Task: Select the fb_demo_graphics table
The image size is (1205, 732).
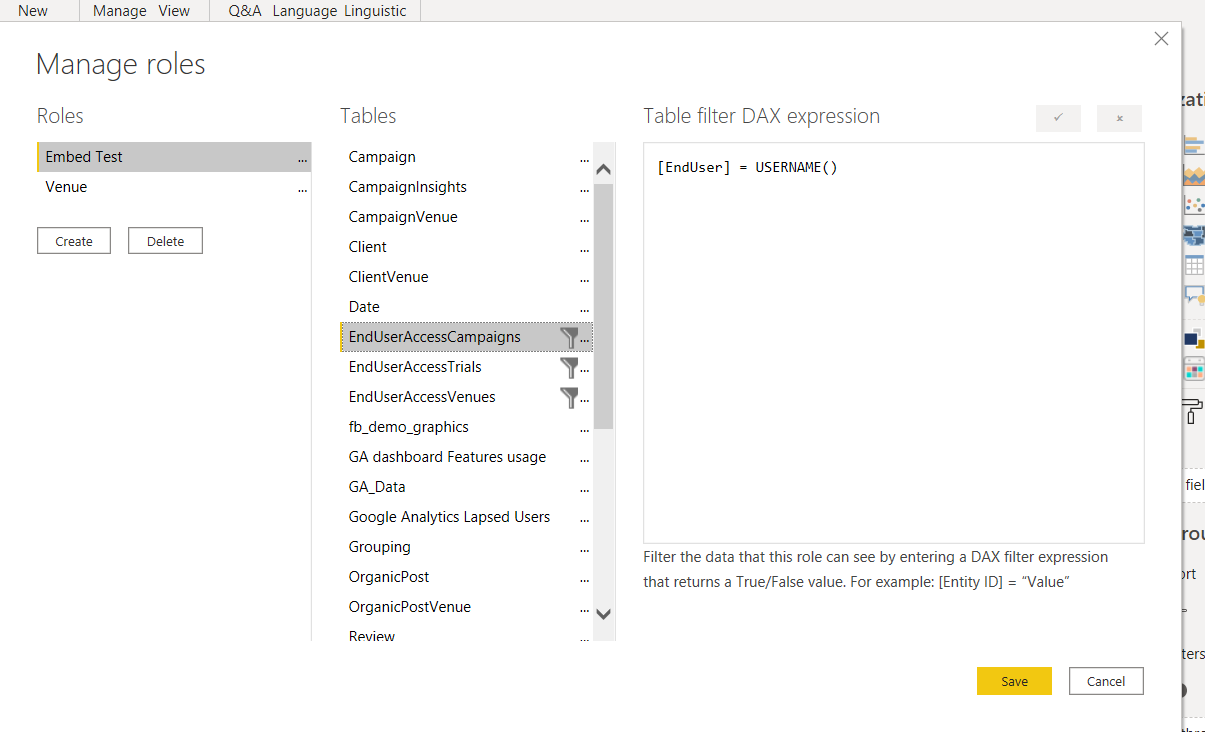Action: (x=467, y=427)
